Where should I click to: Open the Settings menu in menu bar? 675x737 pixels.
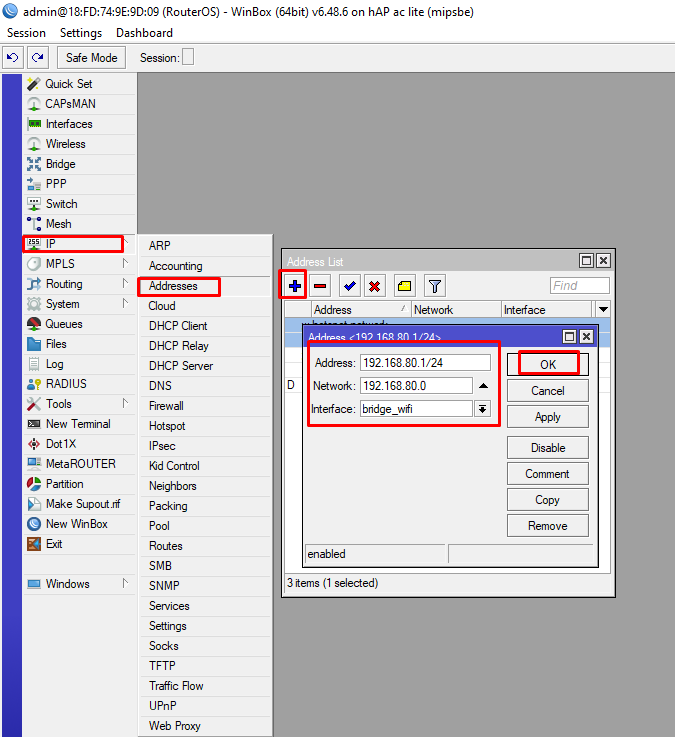point(81,33)
